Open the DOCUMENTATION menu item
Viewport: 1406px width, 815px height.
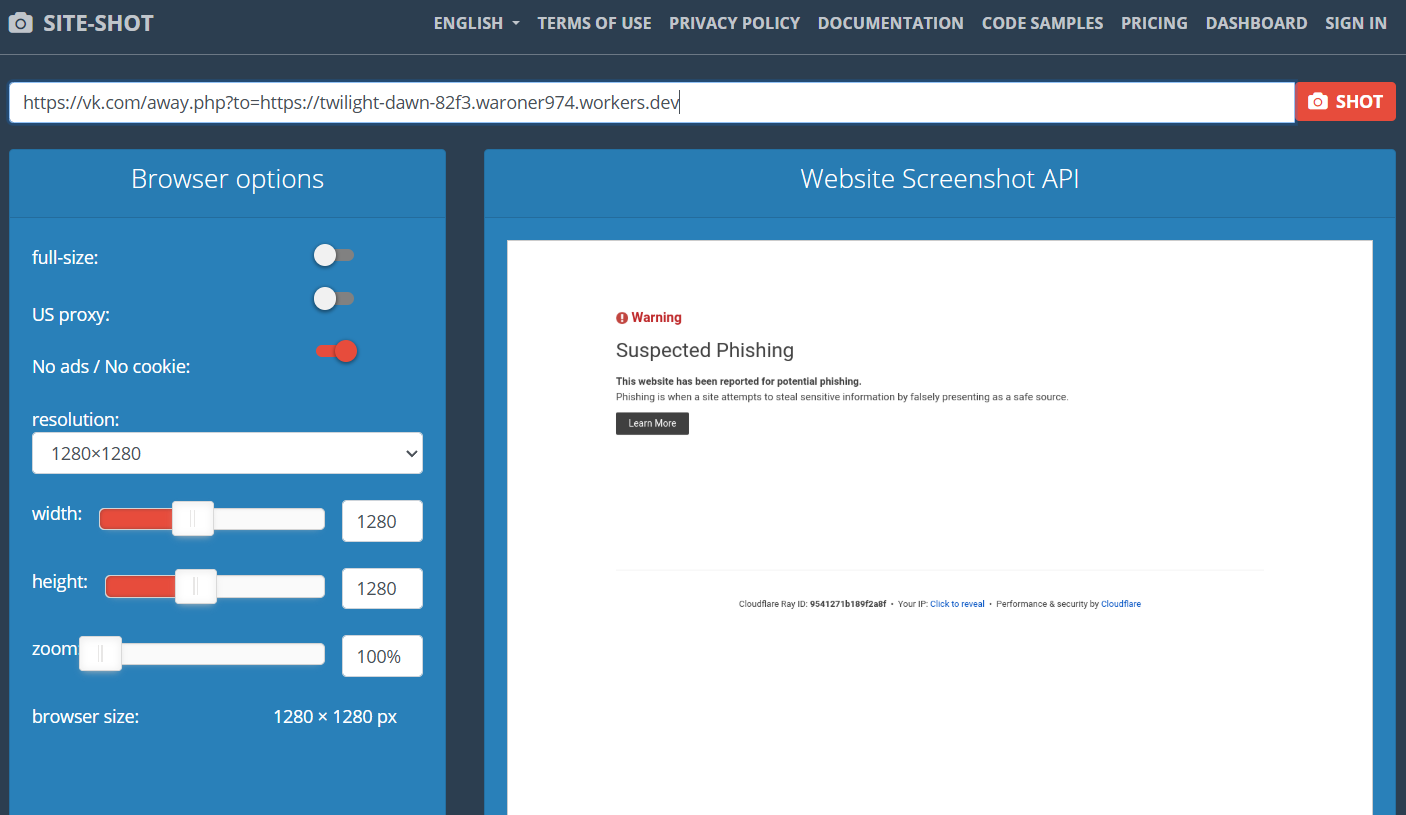(x=890, y=23)
